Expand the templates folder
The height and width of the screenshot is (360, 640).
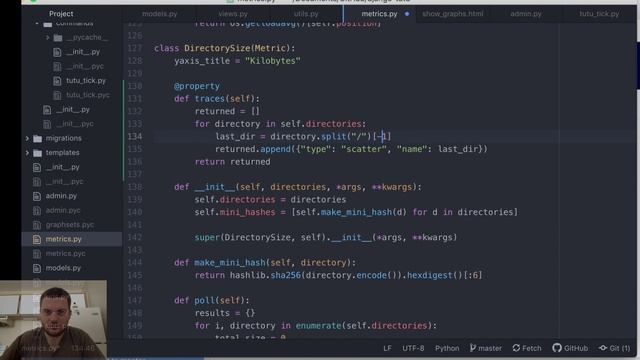point(27,153)
